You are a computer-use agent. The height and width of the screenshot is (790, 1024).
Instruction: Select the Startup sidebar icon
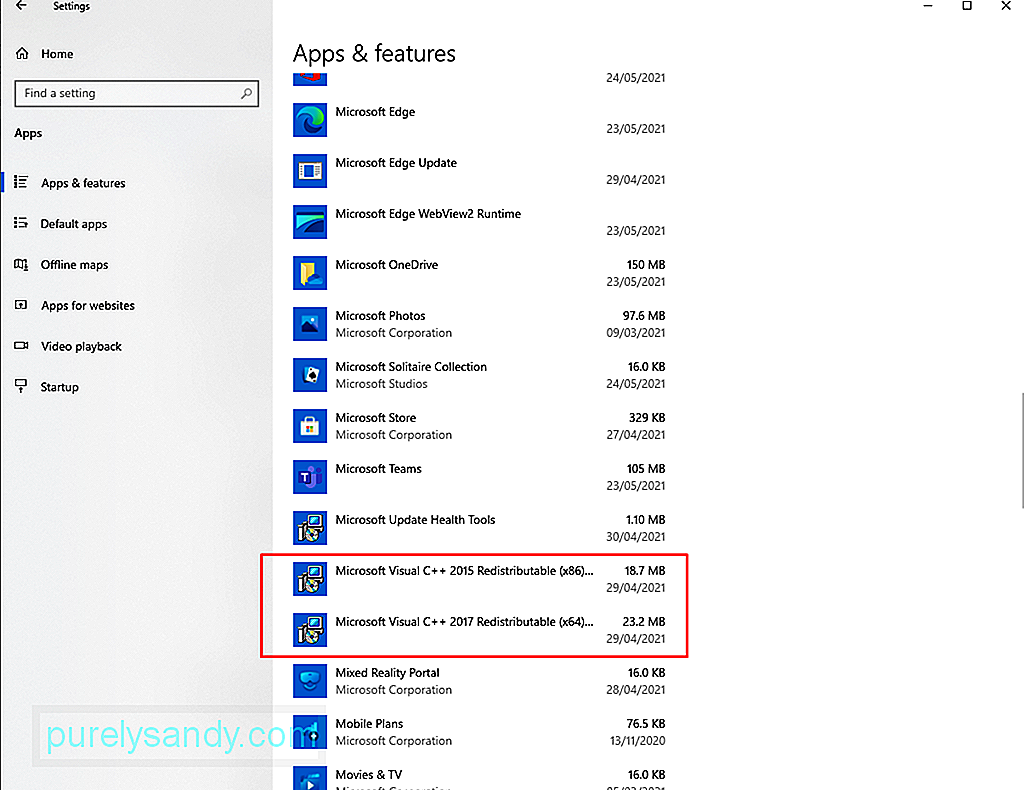click(21, 387)
